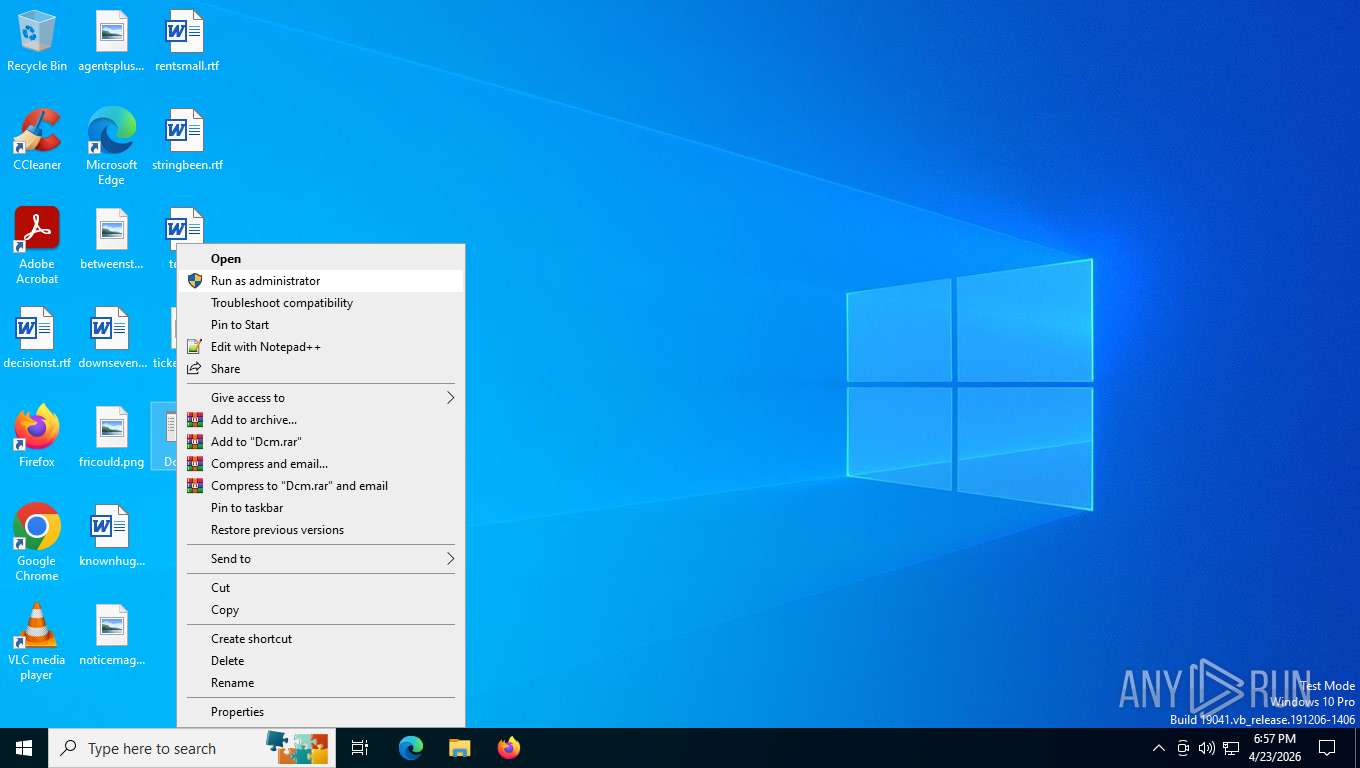Choose Add to archive... option

[x=321, y=420]
